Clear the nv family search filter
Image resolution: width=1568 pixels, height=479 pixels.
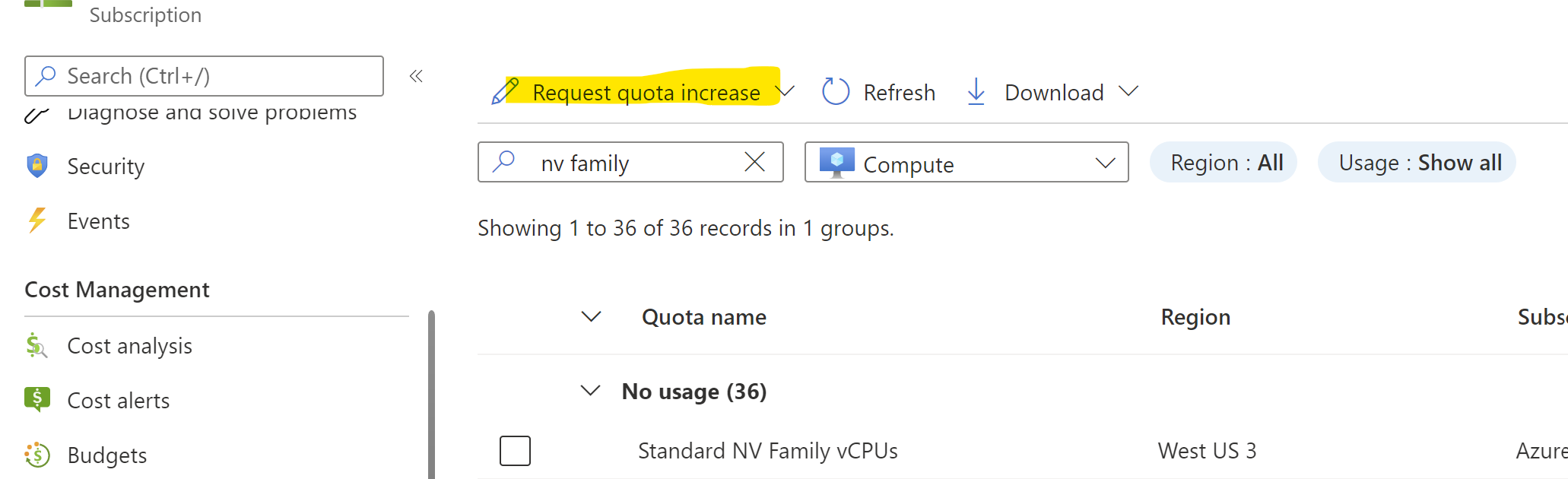pyautogui.click(x=754, y=161)
